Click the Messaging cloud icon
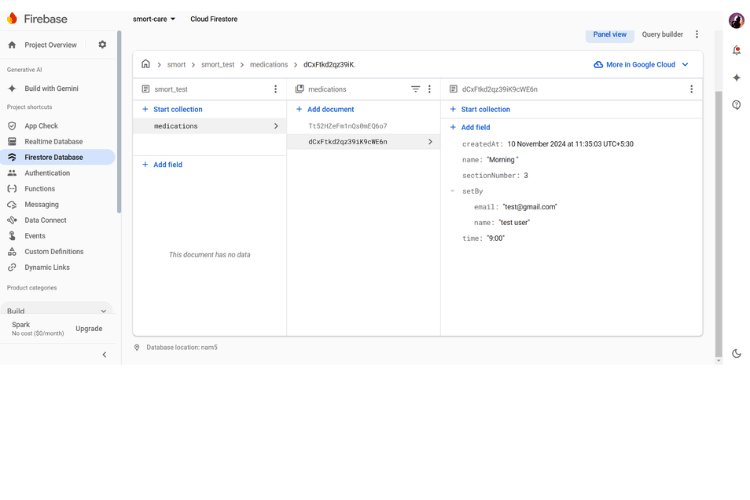Viewport: 750px width, 500px height. tap(12, 205)
